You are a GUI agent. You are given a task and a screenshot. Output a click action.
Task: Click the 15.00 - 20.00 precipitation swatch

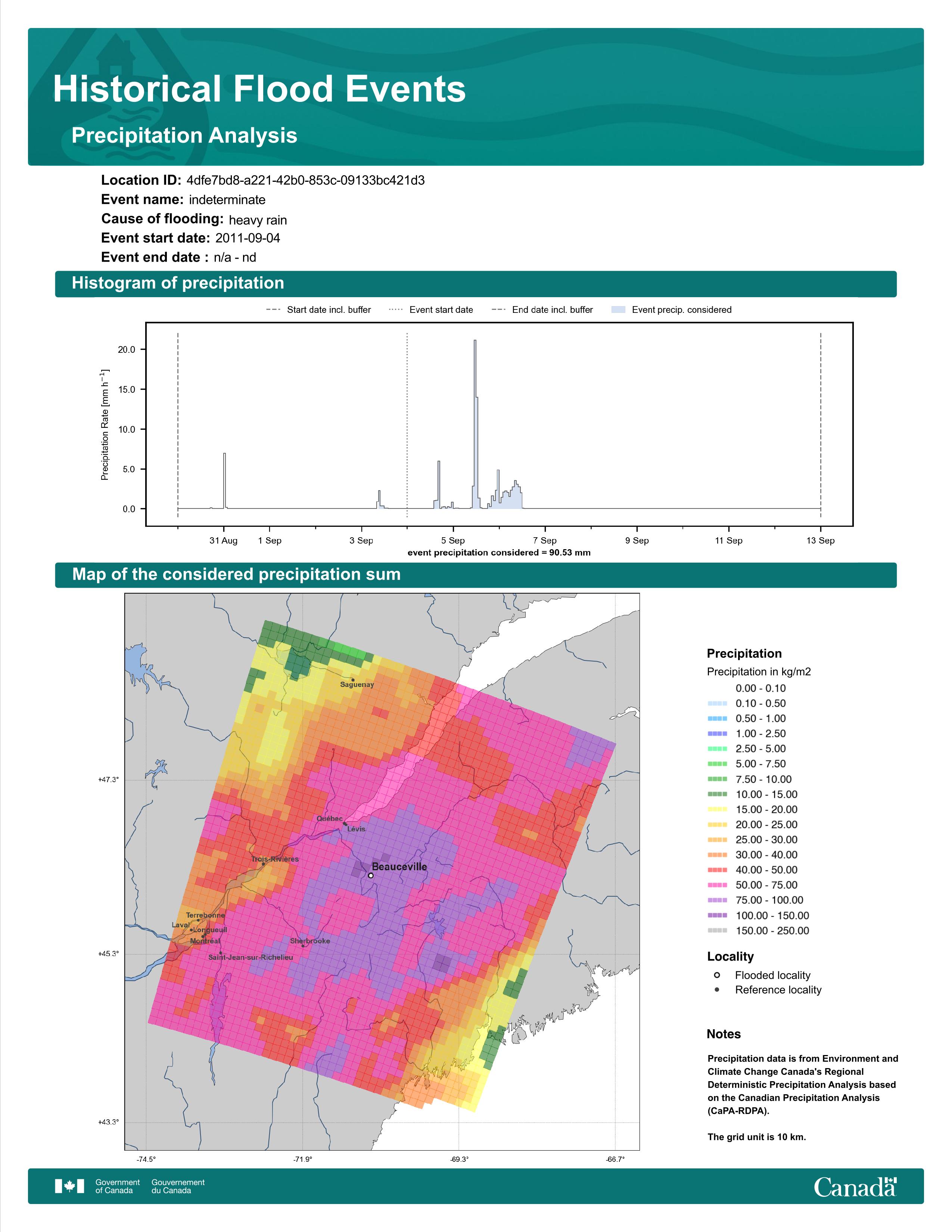[x=717, y=809]
